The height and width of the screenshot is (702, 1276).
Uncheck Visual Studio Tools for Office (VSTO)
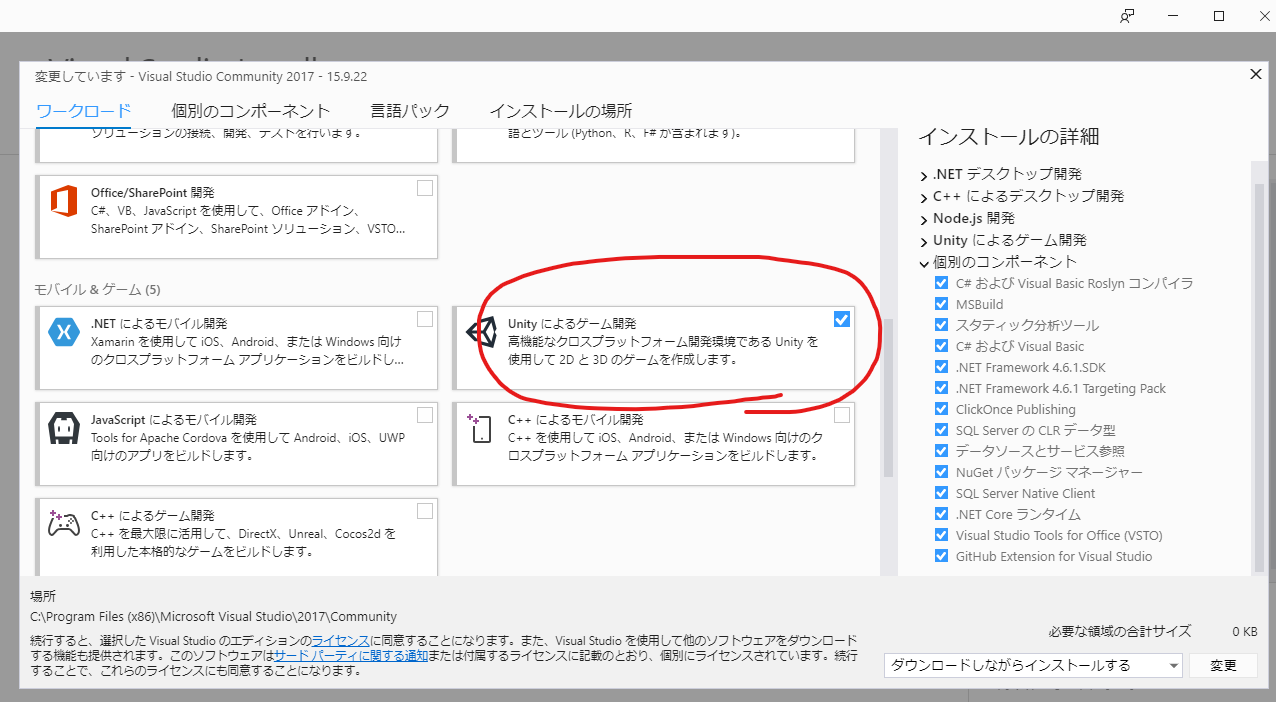point(941,535)
